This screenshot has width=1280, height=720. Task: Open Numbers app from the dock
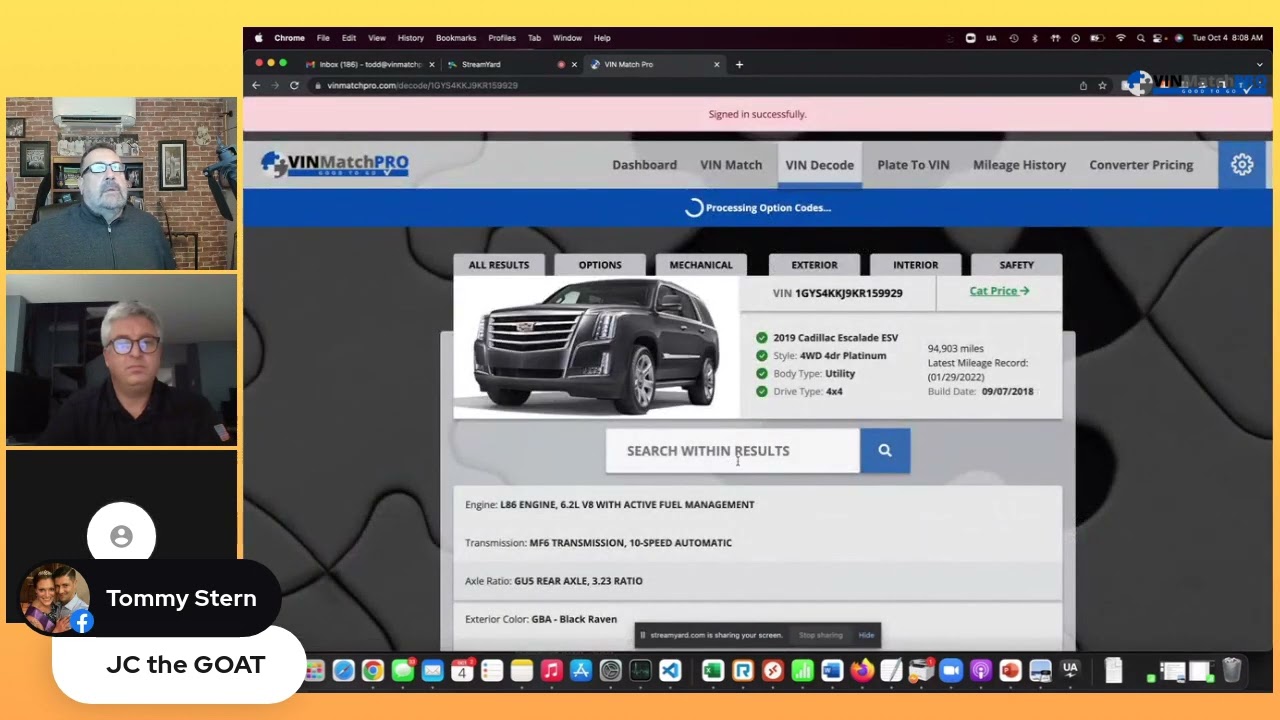tap(802, 670)
